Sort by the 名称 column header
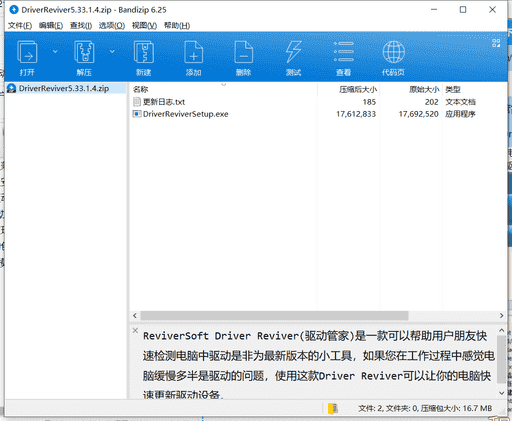Screen dimensions: 512x421 223,89
